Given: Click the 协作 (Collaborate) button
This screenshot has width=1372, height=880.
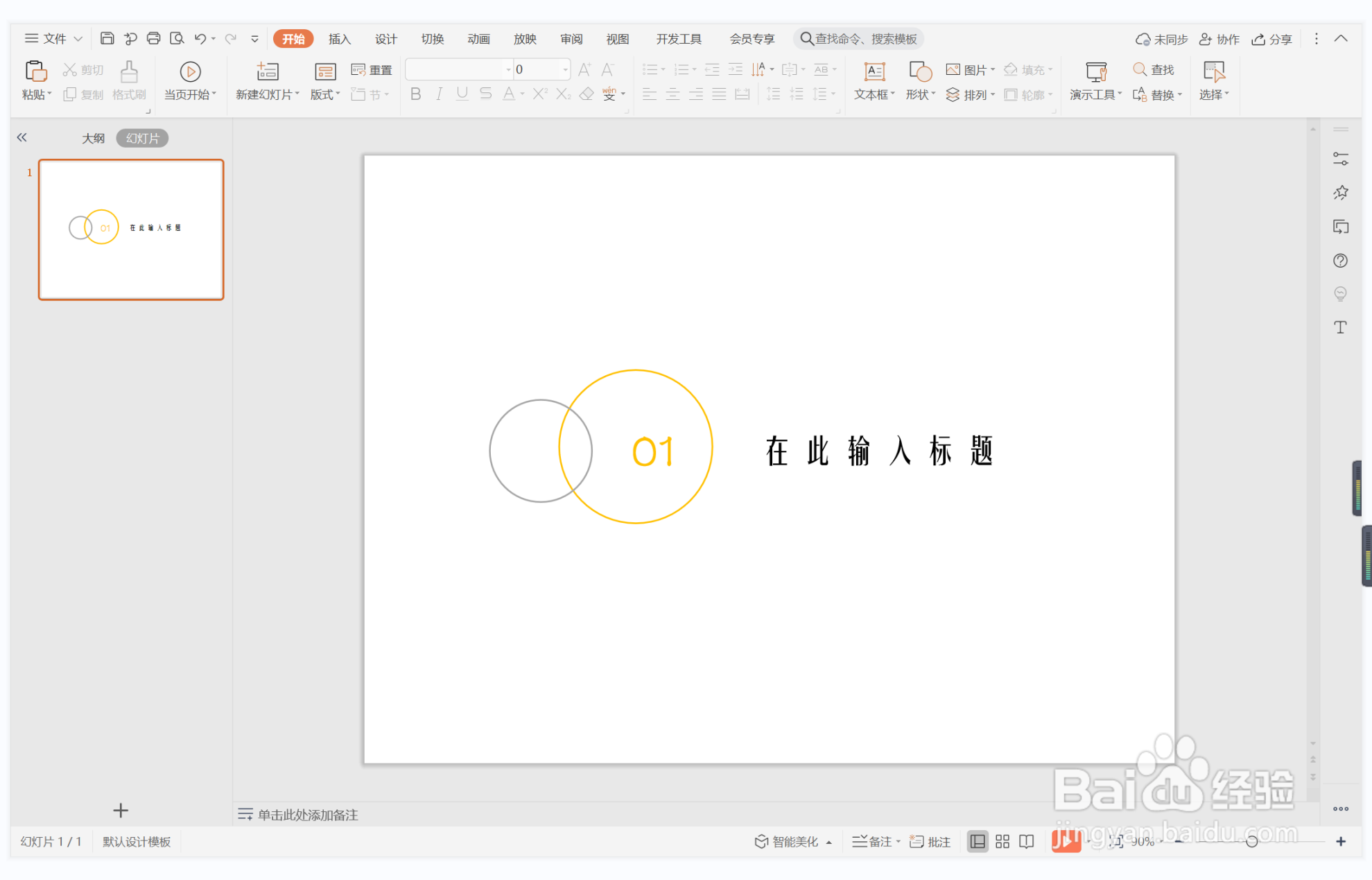Looking at the screenshot, I should pyautogui.click(x=1219, y=39).
